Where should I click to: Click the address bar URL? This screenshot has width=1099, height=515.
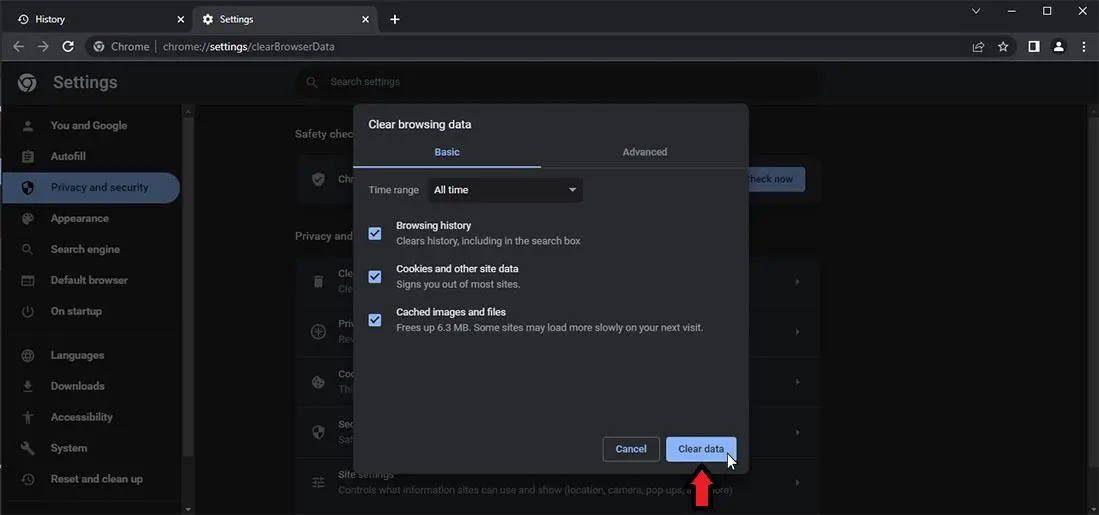click(x=249, y=47)
